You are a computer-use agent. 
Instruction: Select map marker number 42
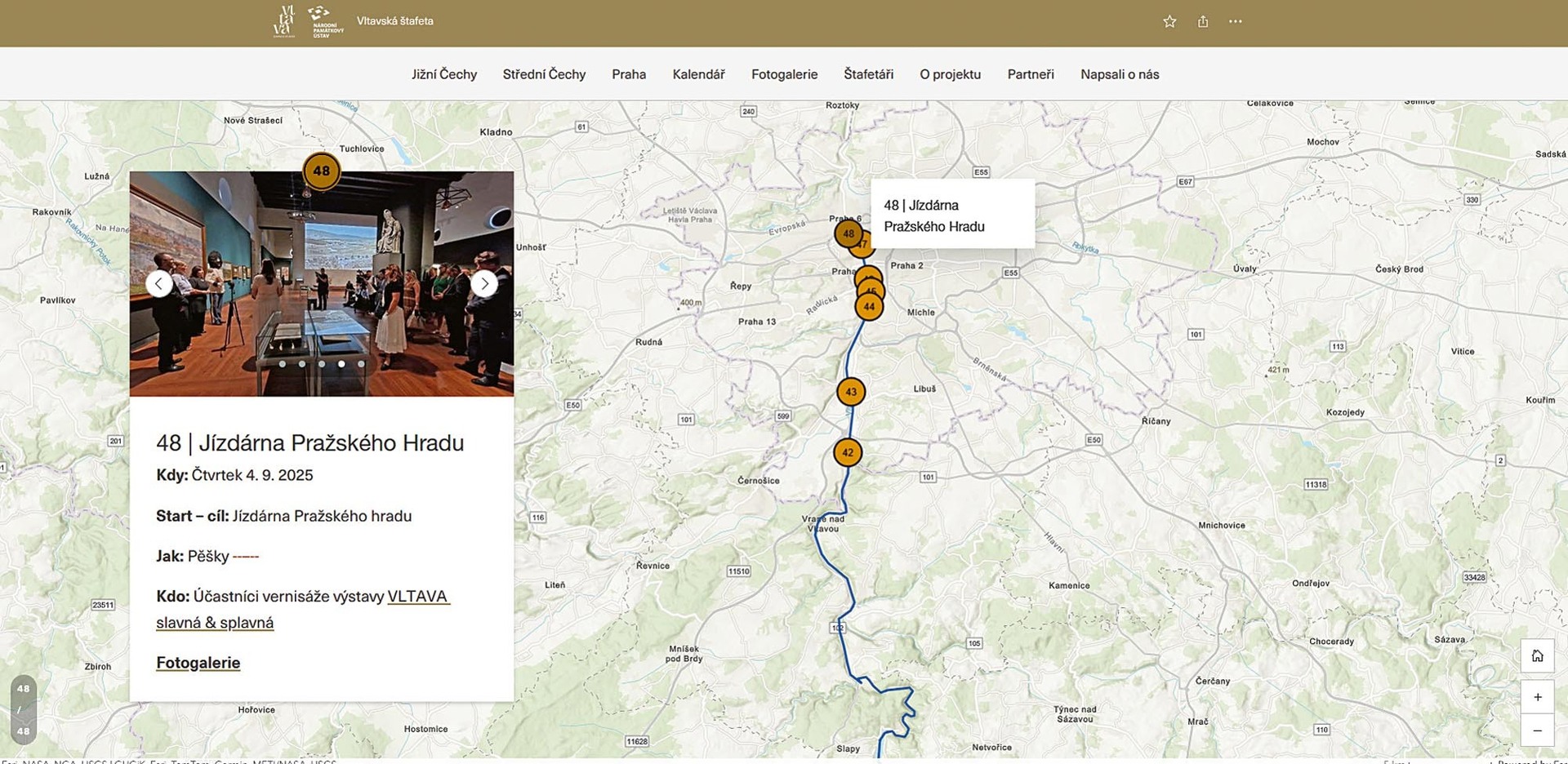tap(848, 452)
